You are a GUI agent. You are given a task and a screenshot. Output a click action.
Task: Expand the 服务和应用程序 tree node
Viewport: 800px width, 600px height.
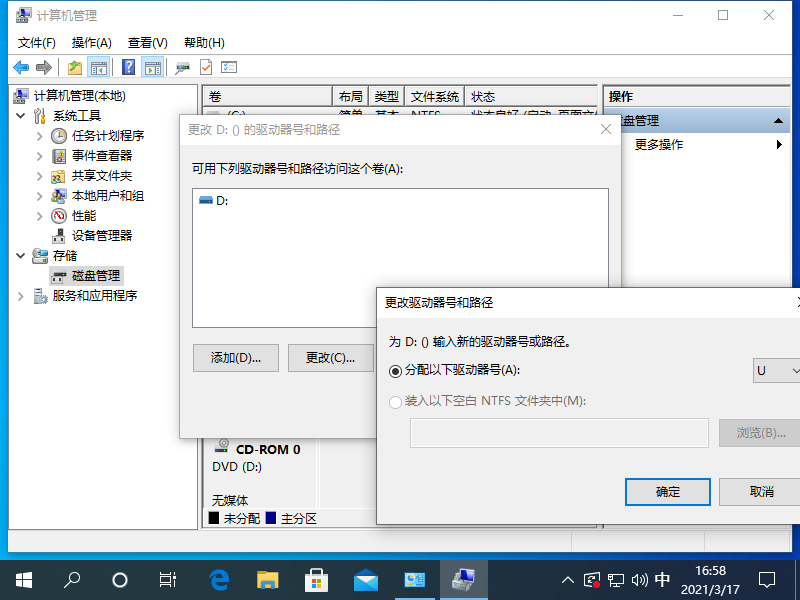[22, 295]
